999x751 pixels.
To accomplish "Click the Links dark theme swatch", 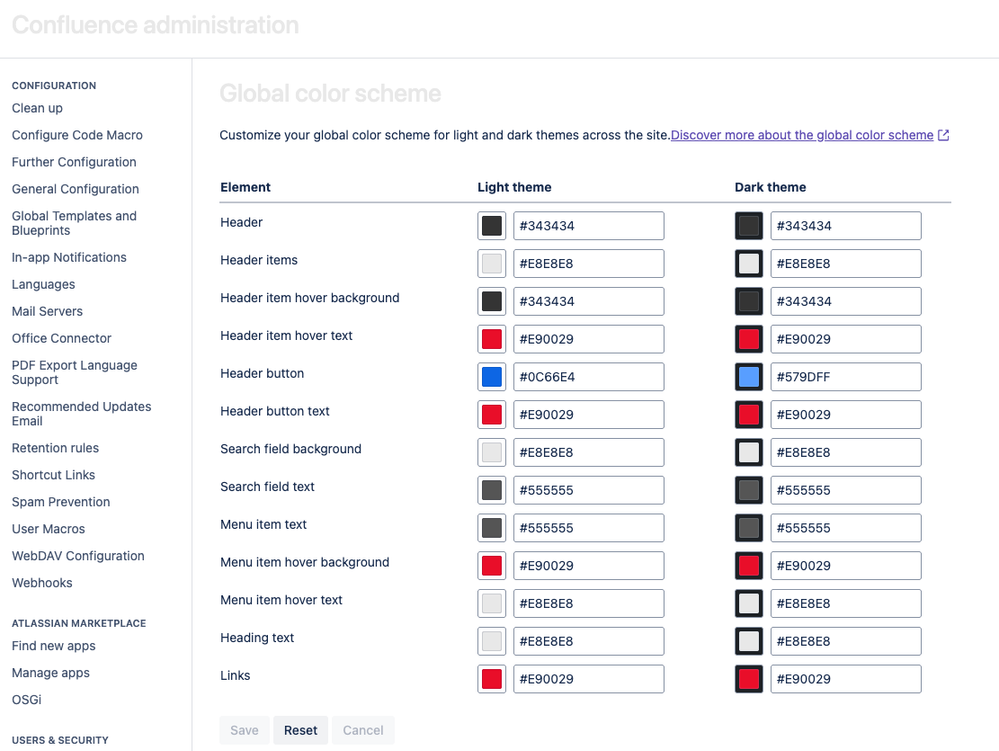I will (x=749, y=678).
